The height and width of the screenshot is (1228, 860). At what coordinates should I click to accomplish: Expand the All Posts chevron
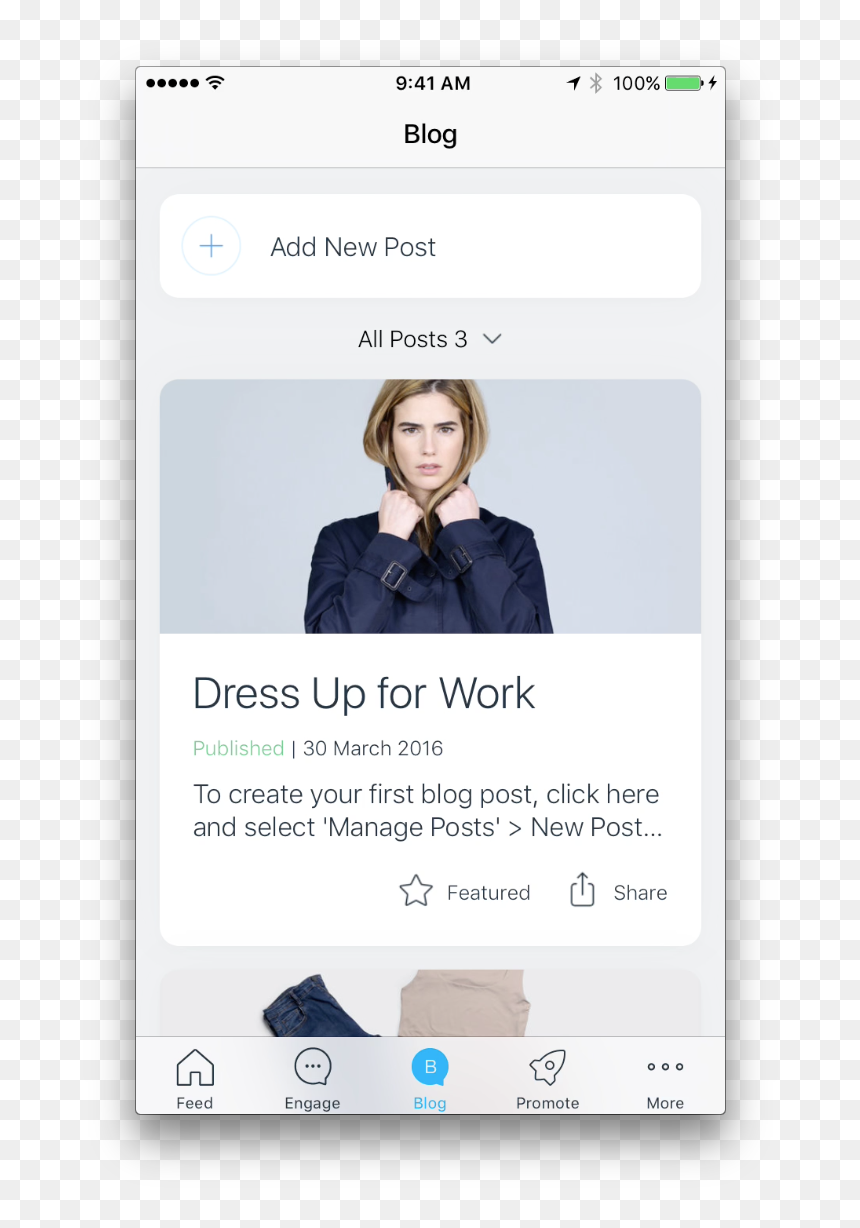(492, 339)
